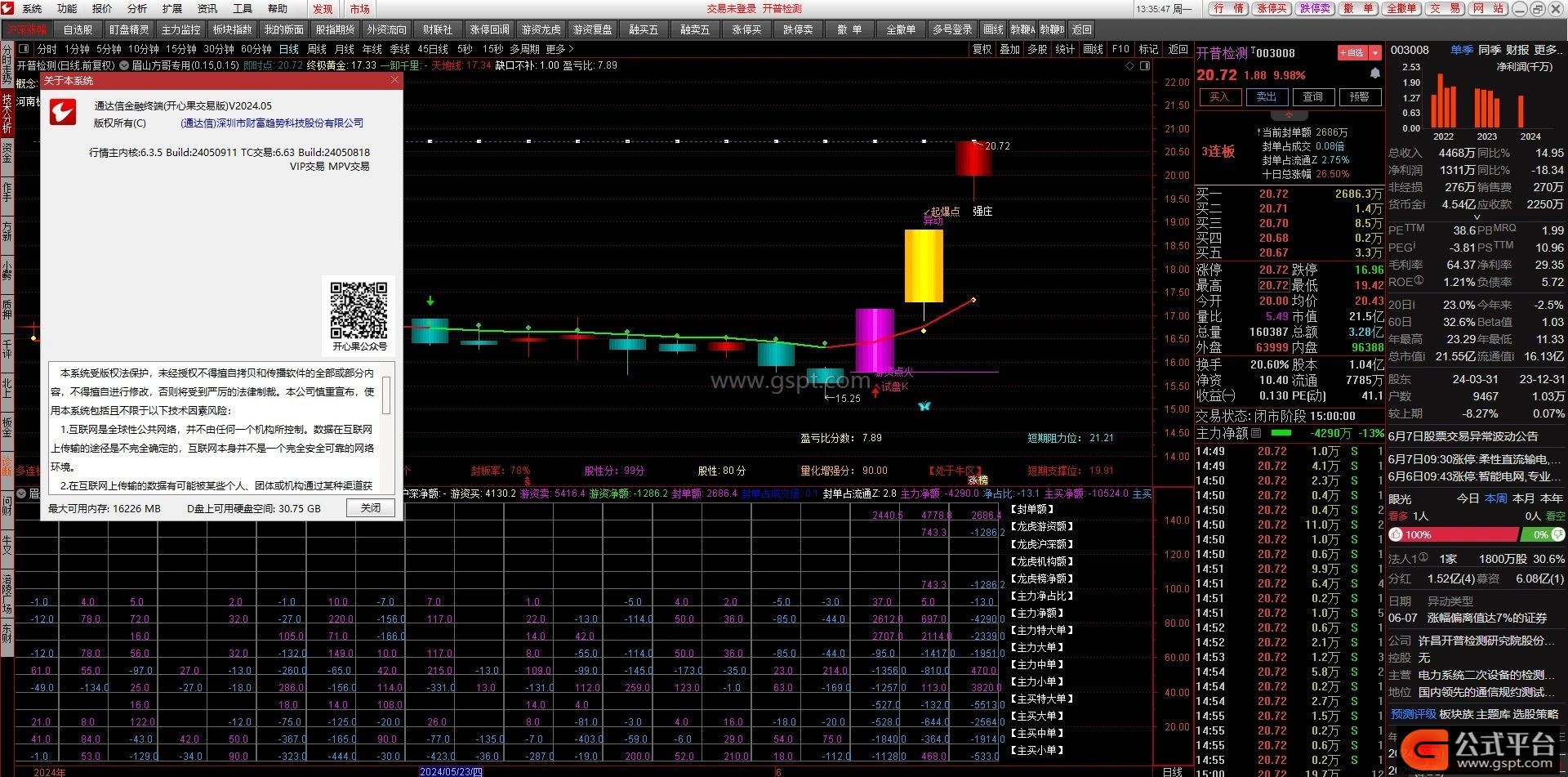This screenshot has width=1568, height=777.
Task: Open the 自选 dropdown arrow
Action: 1375,52
